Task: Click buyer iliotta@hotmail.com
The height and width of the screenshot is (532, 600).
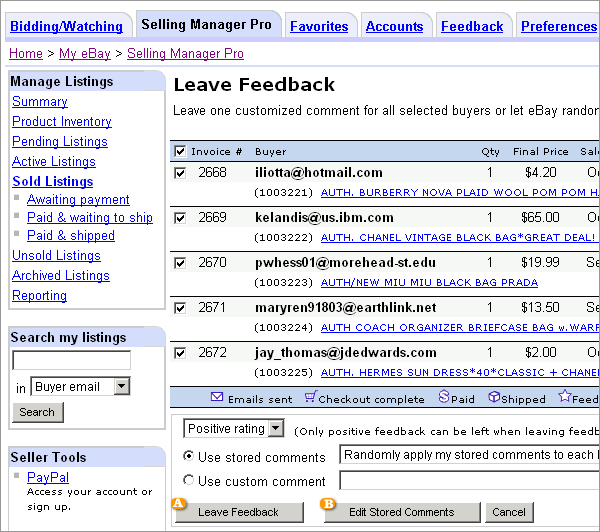Action: click(319, 173)
